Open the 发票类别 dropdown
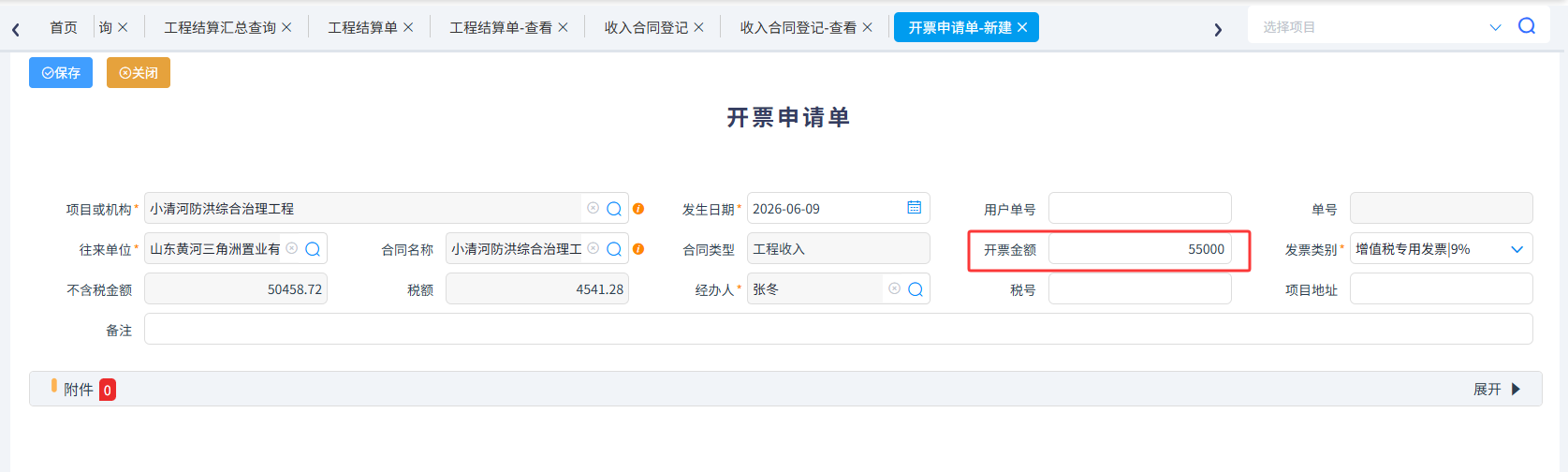Viewport: 1568px width, 472px height. point(1517,249)
